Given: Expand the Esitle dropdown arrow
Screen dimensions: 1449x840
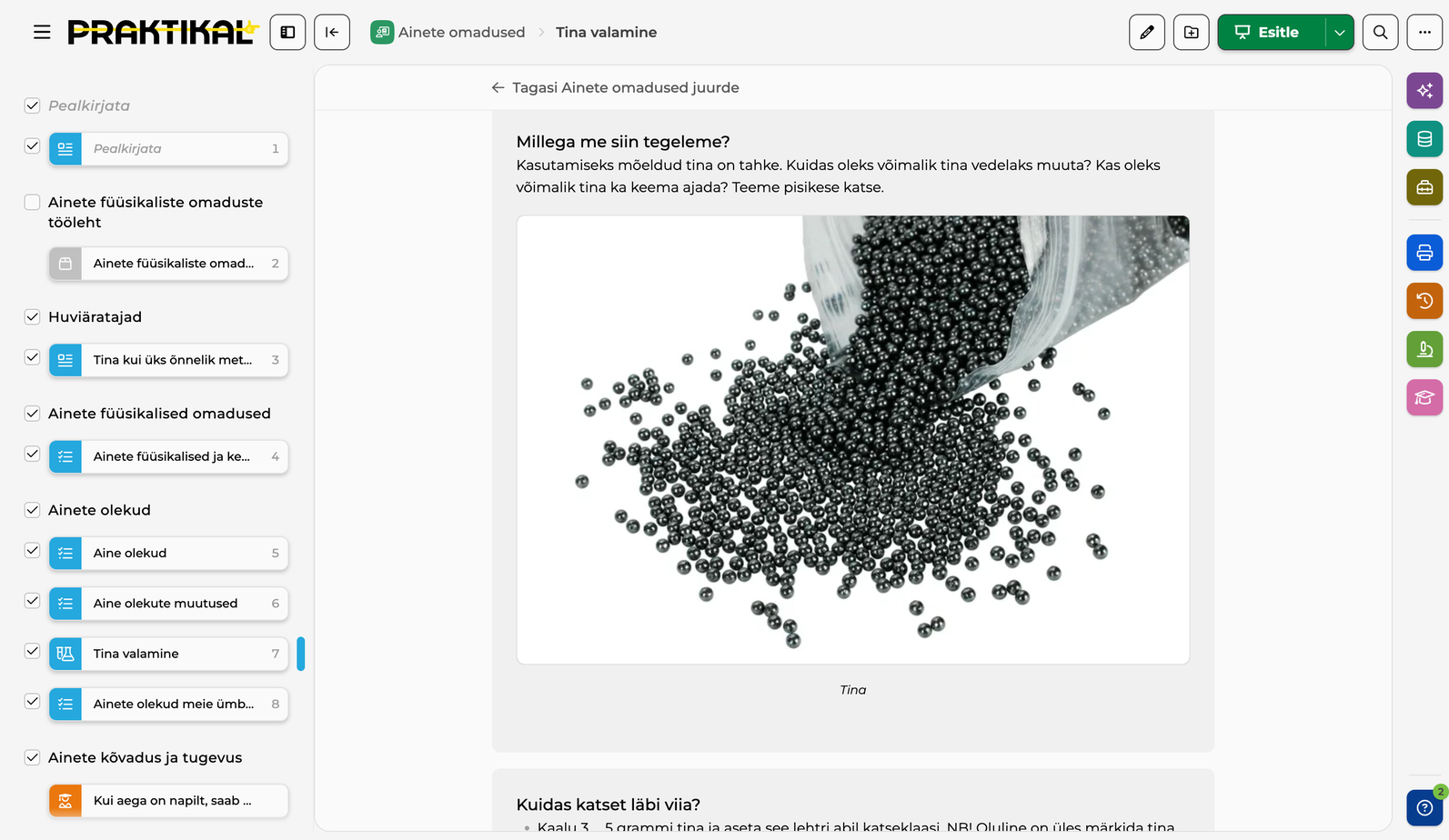Looking at the screenshot, I should tap(1339, 33).
